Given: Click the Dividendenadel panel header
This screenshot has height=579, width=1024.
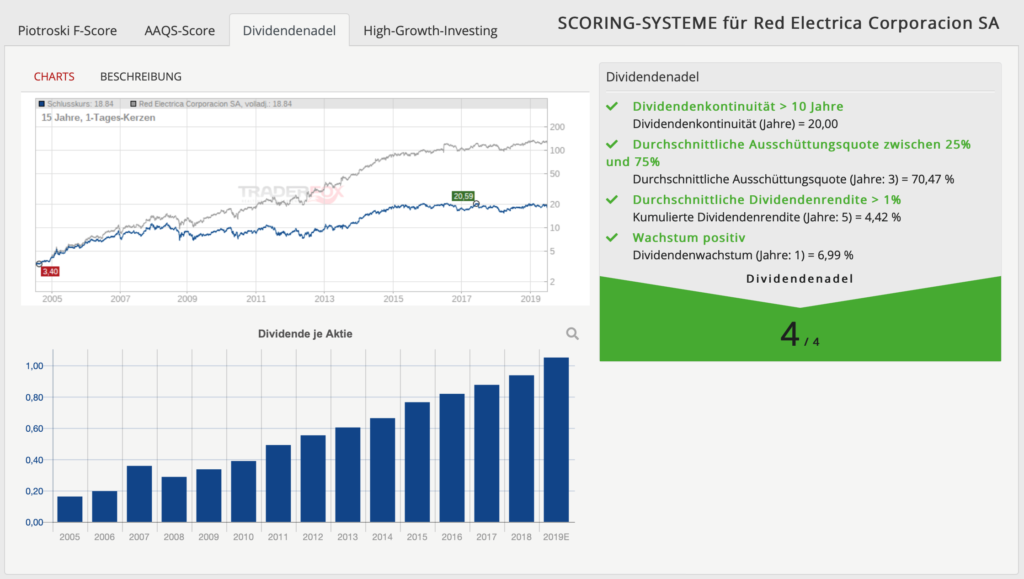Looking at the screenshot, I should pos(652,77).
